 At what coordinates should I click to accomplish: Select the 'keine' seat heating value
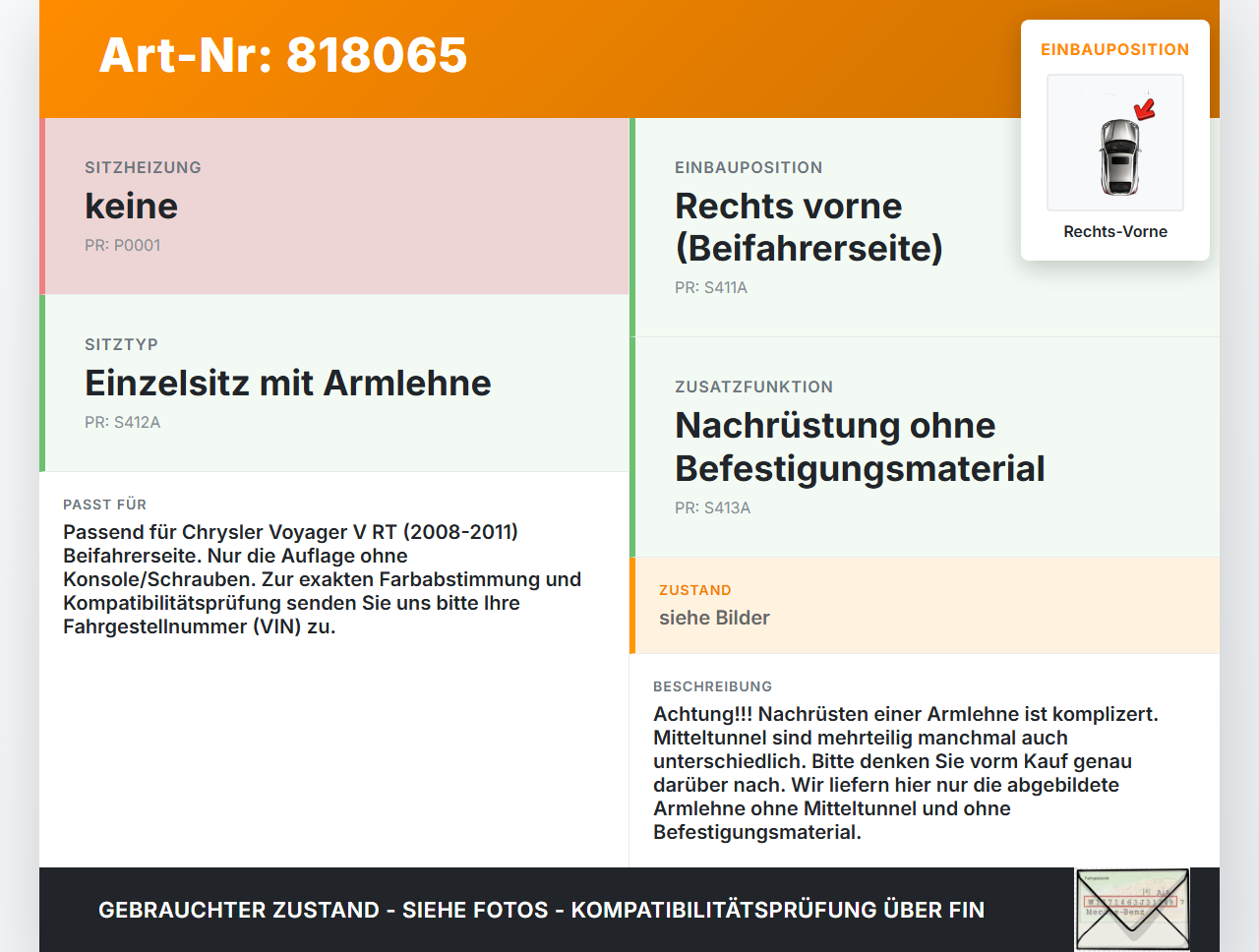click(132, 206)
